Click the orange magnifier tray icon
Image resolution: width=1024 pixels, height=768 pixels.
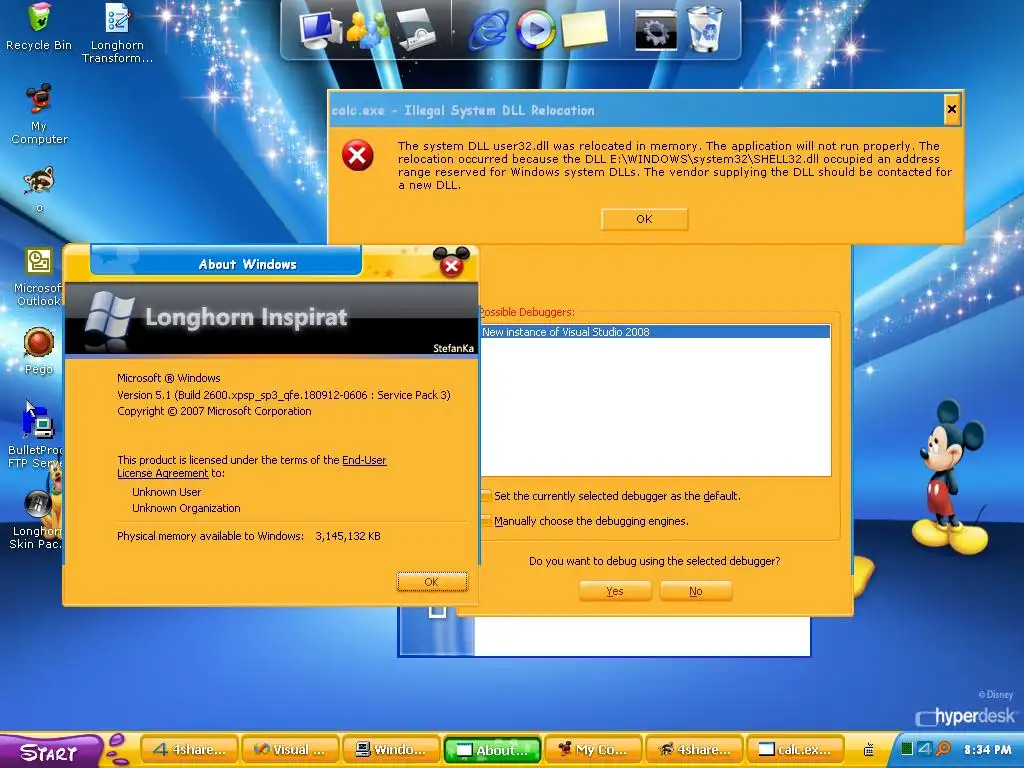coord(943,749)
